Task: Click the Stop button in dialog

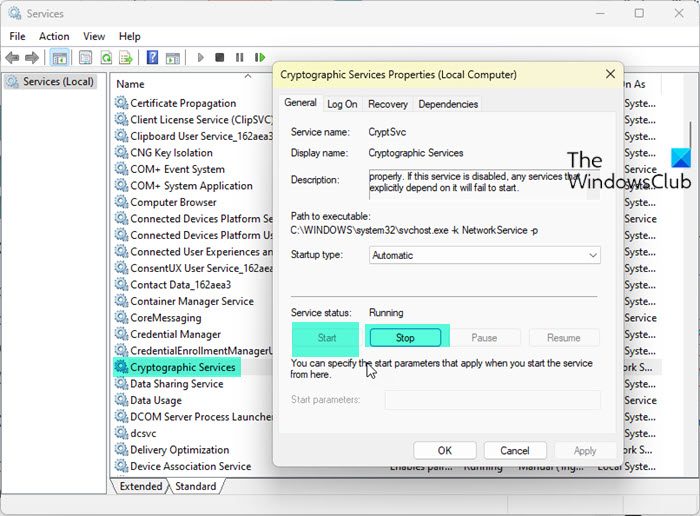Action: coord(405,338)
